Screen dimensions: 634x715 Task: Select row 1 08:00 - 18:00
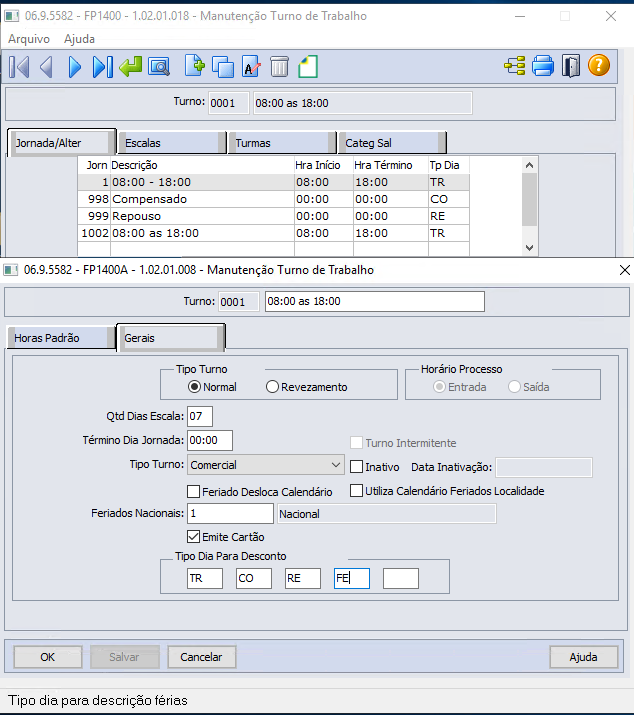pos(273,182)
